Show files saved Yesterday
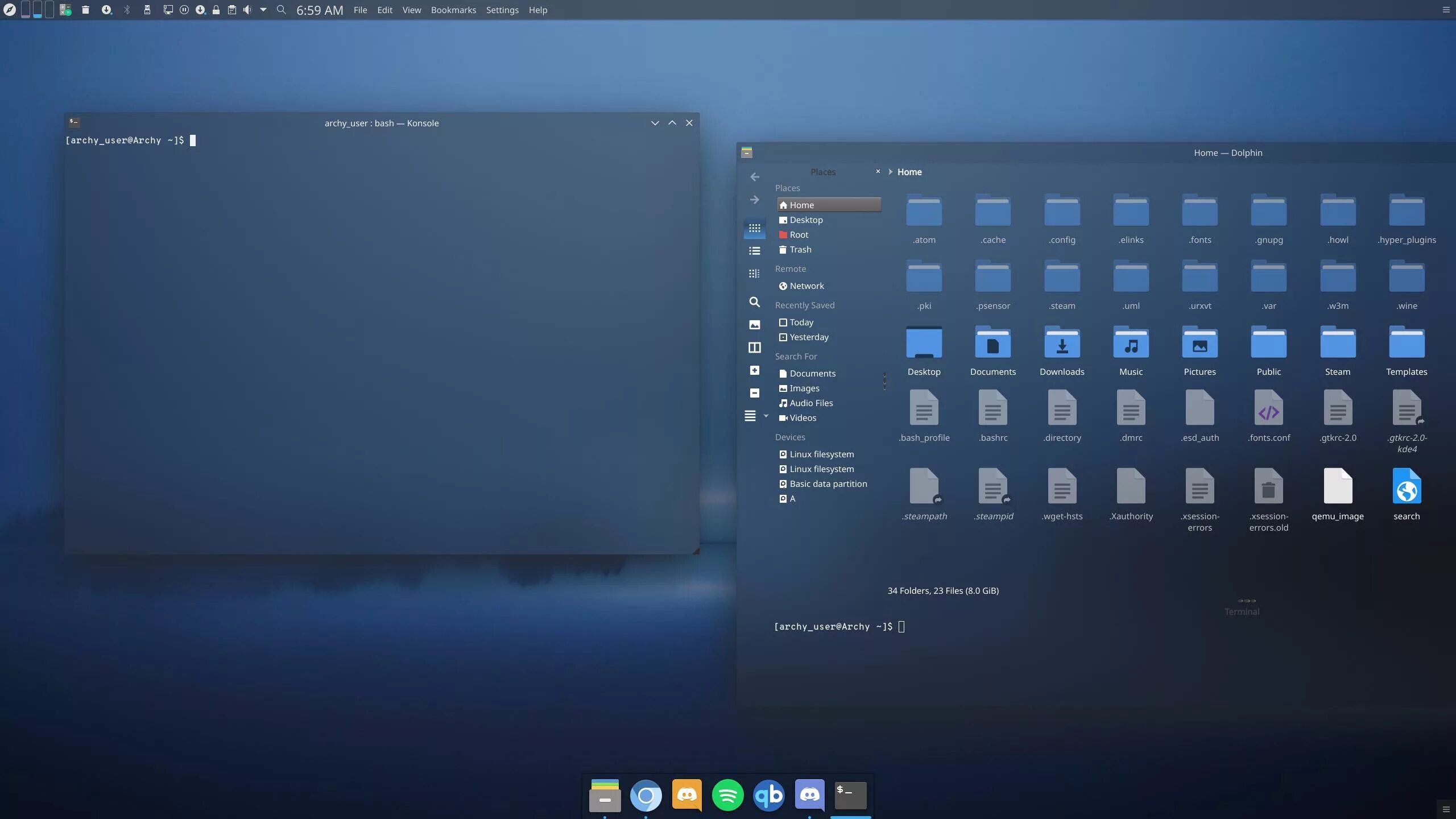The height and width of the screenshot is (819, 1456). pyautogui.click(x=829, y=337)
